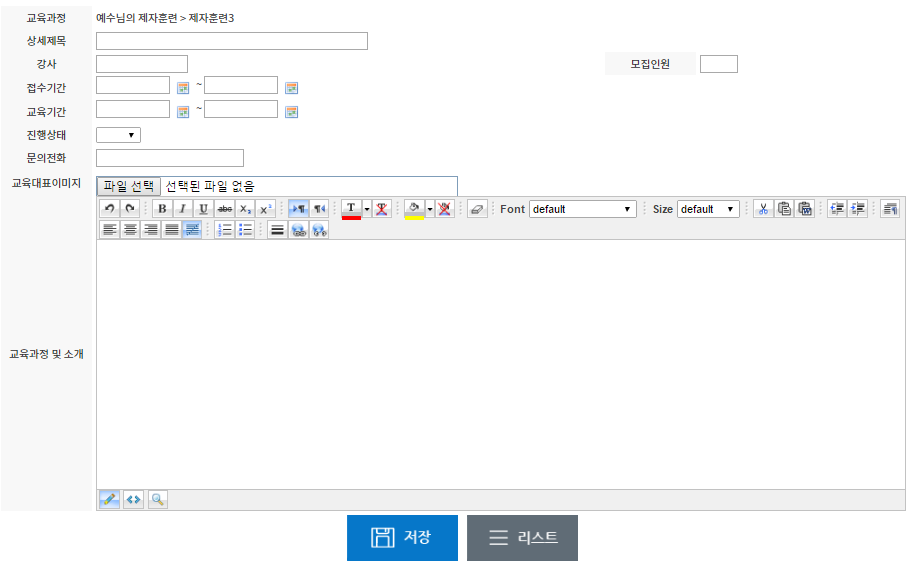The height and width of the screenshot is (579, 920).
Task: Remove the text color
Action: pos(382,209)
